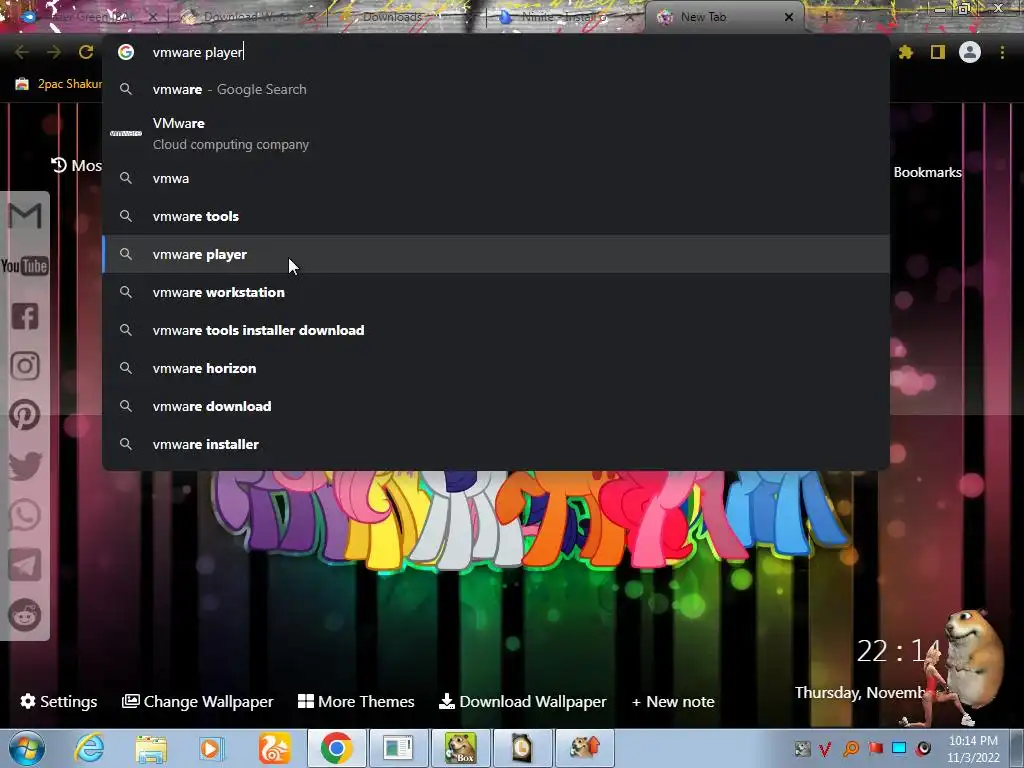Launch UC Browser from the taskbar

pyautogui.click(x=274, y=748)
